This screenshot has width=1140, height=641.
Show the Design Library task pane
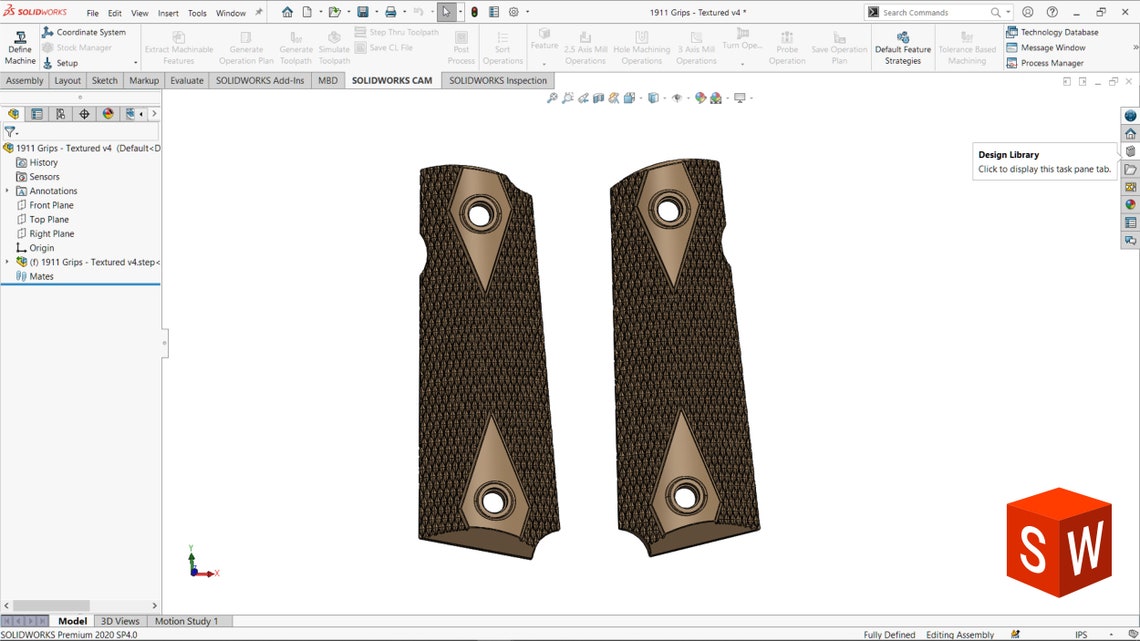(x=1130, y=150)
